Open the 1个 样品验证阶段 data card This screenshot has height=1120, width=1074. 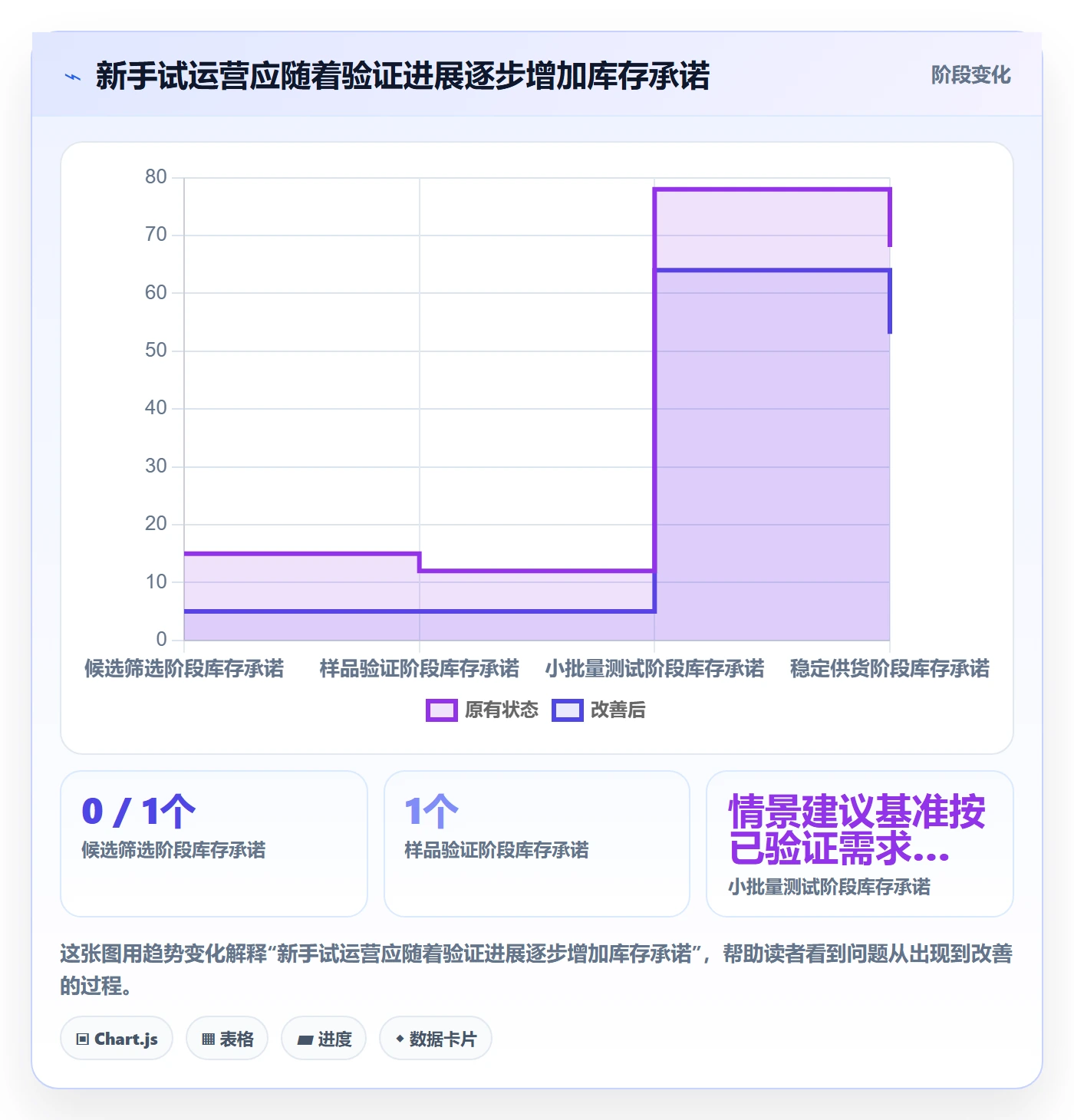pos(537,844)
